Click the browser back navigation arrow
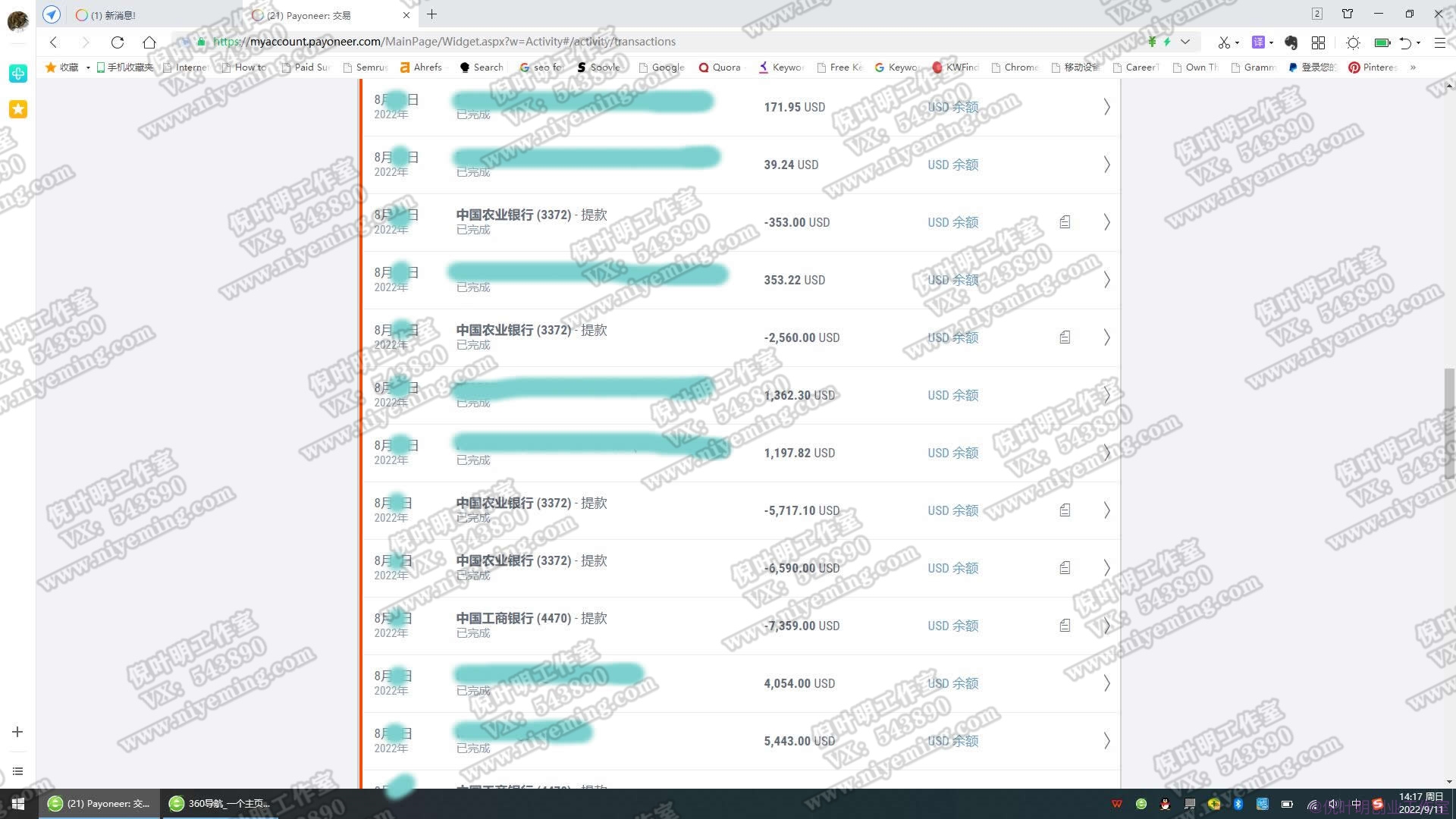The image size is (1456, 819). (x=54, y=41)
